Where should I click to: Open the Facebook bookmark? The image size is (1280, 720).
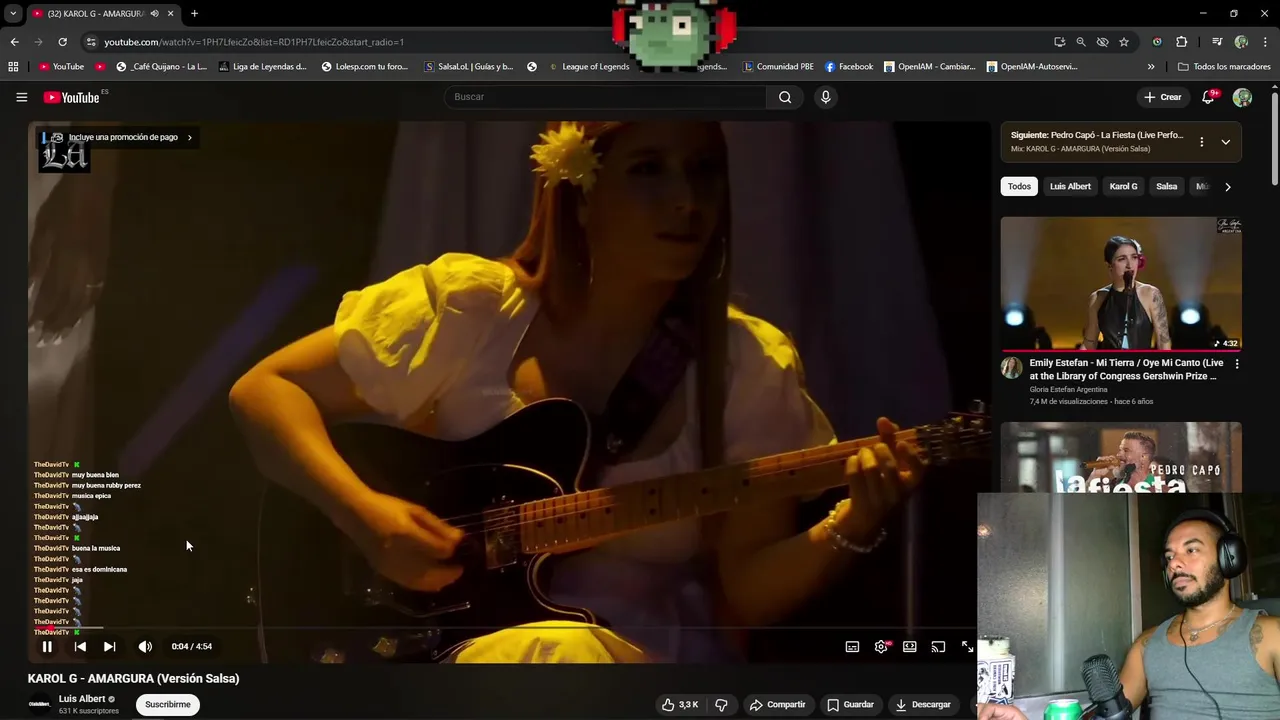click(849, 67)
